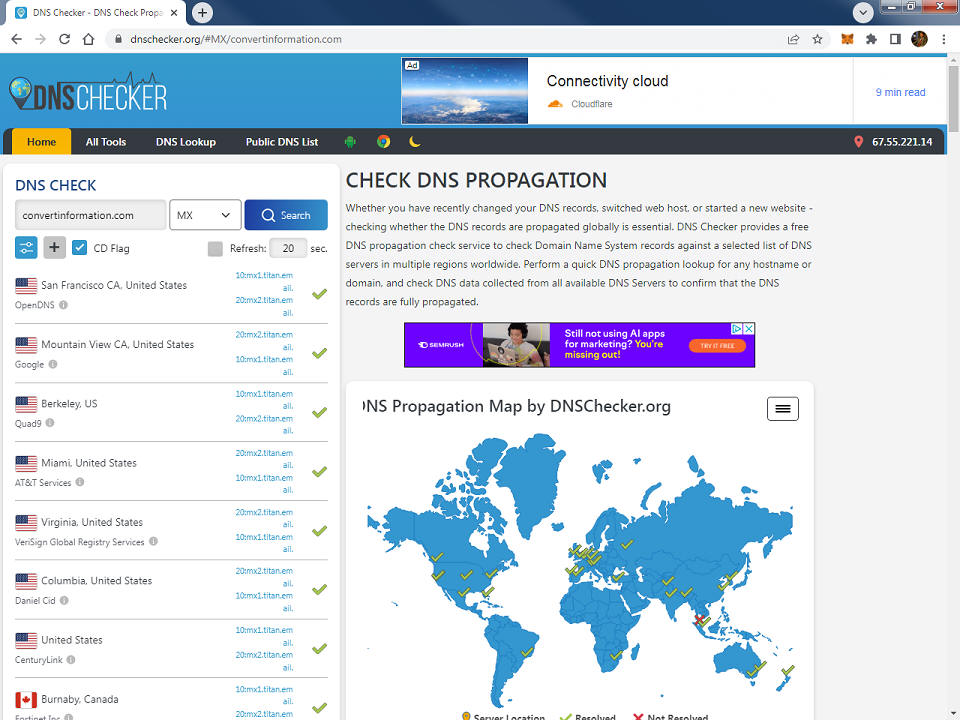Open the DNS server filter settings
The image size is (960, 720).
26,248
